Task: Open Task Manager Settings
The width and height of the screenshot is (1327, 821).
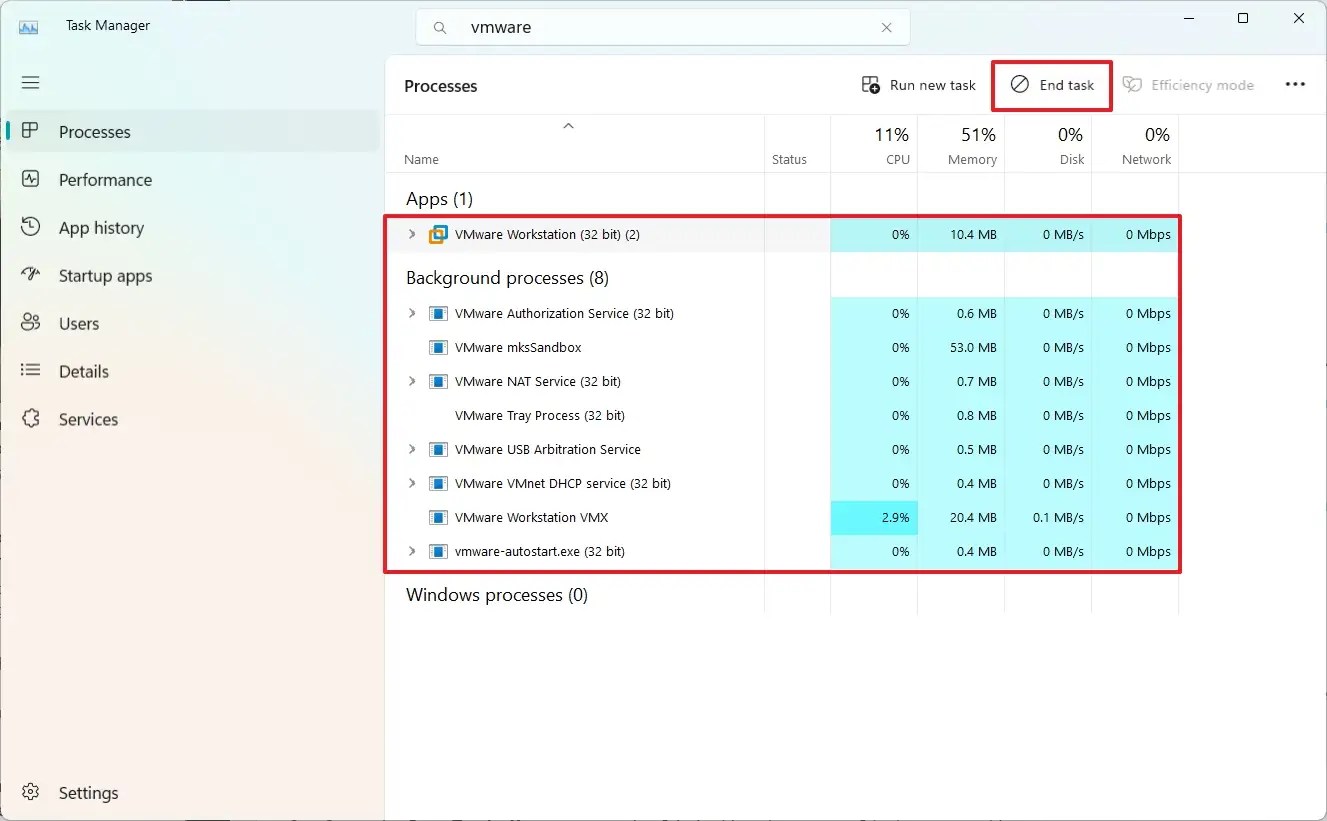Action: click(x=88, y=792)
